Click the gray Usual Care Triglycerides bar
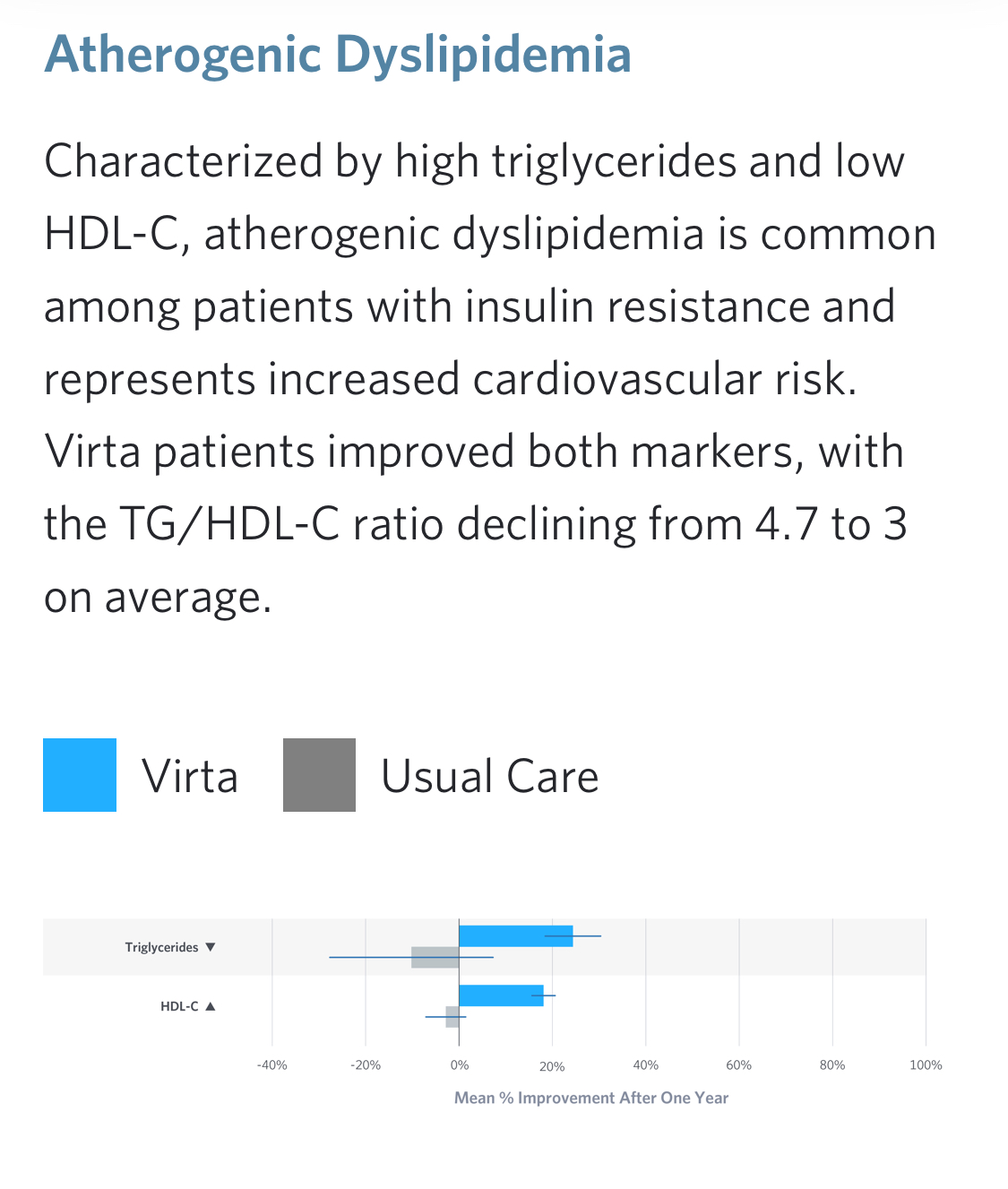This screenshot has width=1008, height=1189. 435,957
